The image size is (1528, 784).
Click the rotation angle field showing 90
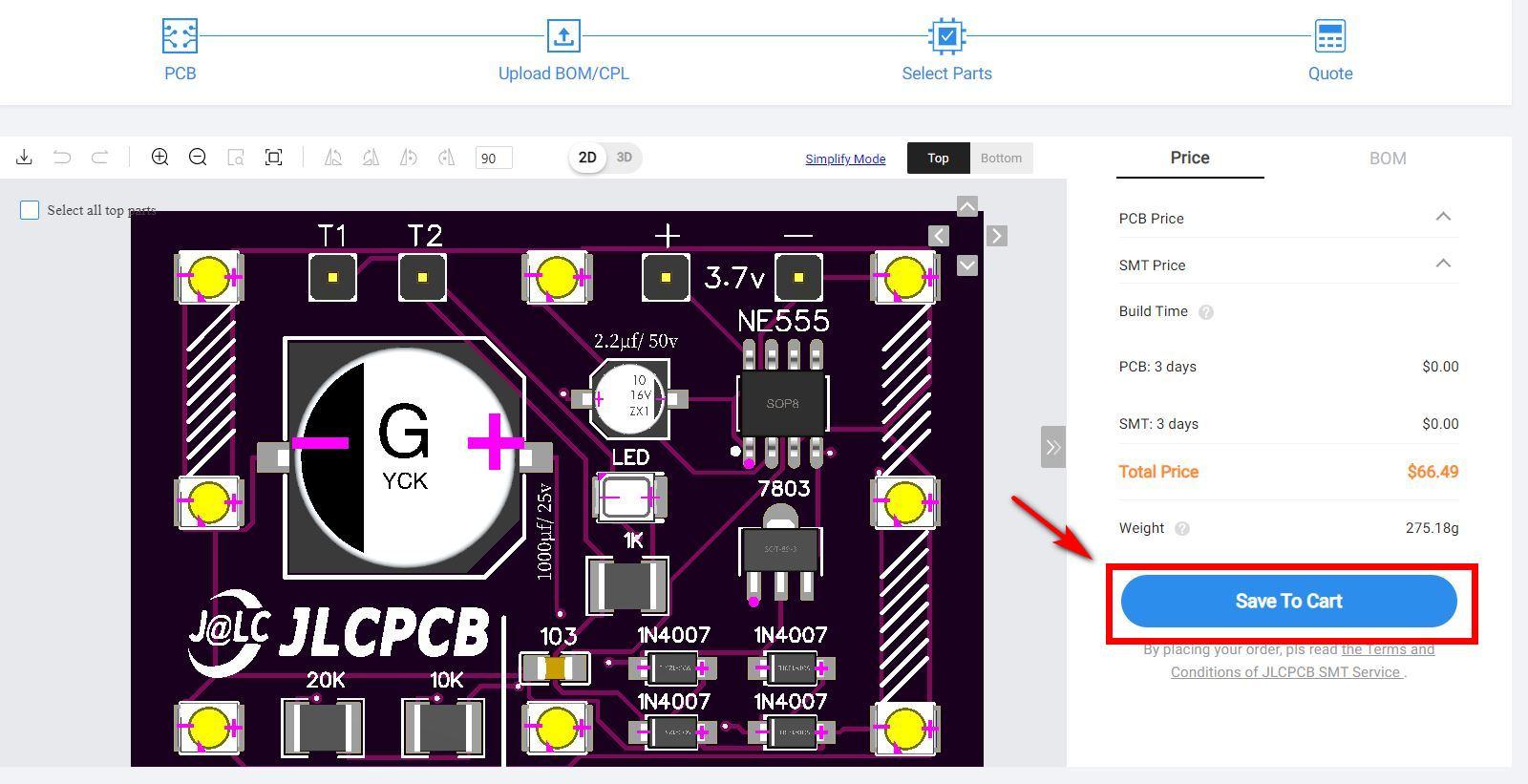pos(494,158)
